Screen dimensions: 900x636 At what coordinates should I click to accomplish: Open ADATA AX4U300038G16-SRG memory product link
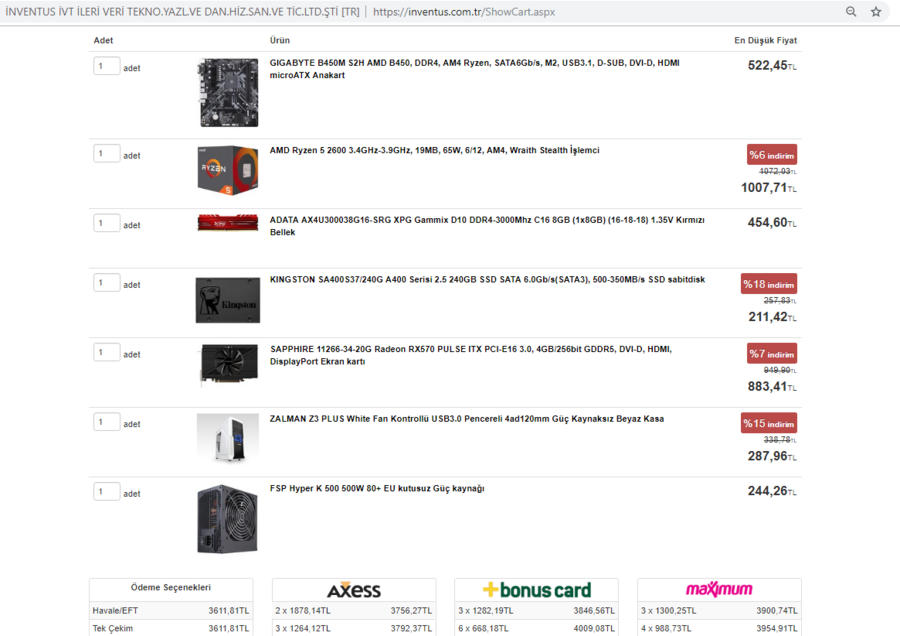click(x=487, y=226)
